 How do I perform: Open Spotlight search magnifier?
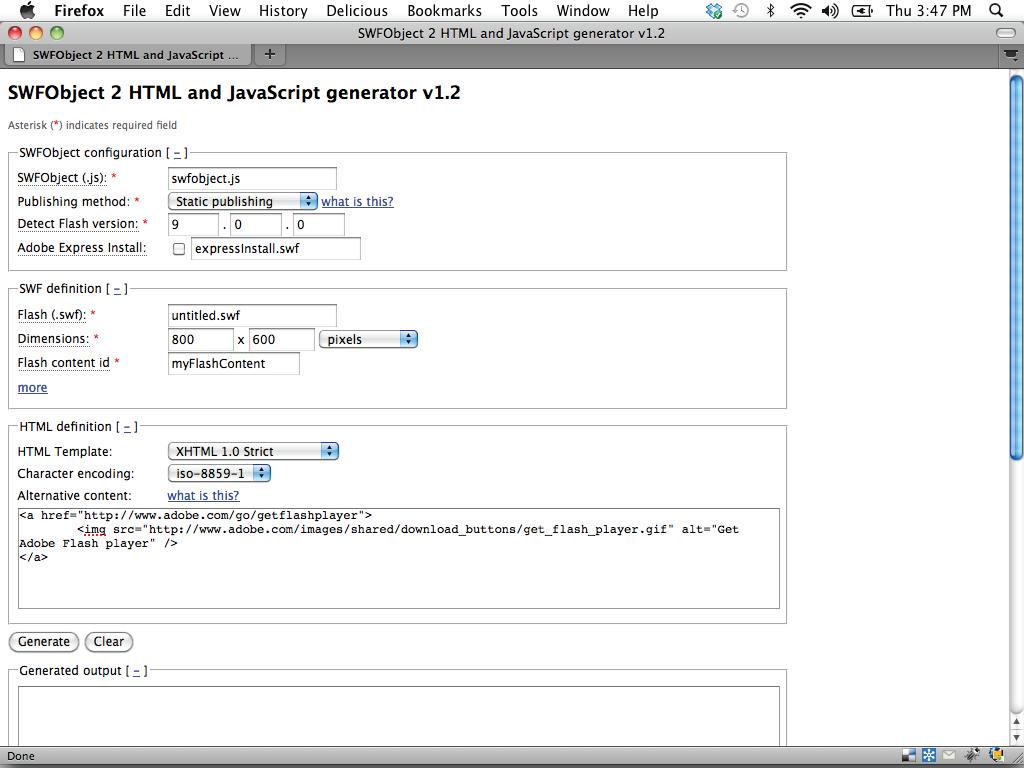[996, 10]
